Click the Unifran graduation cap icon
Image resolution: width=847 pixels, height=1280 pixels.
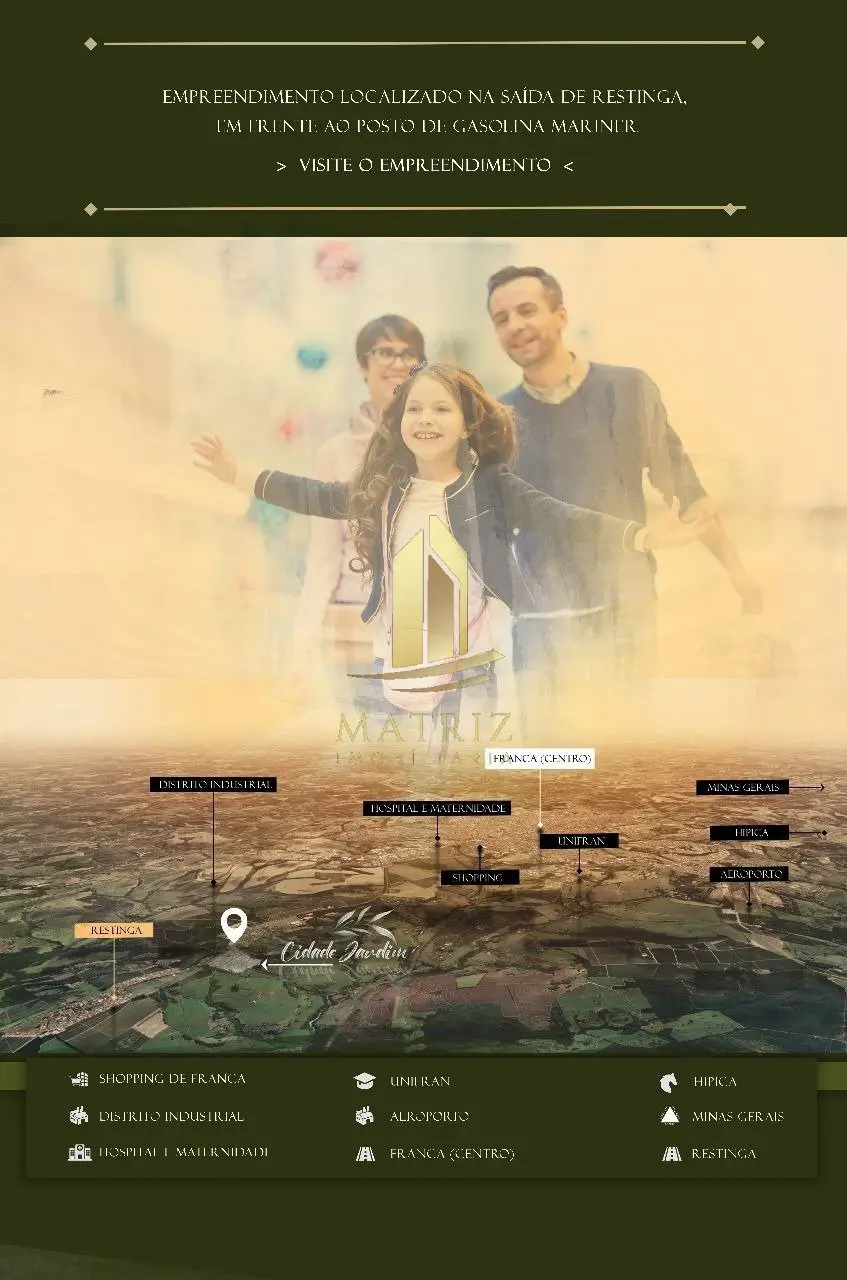[x=364, y=1081]
